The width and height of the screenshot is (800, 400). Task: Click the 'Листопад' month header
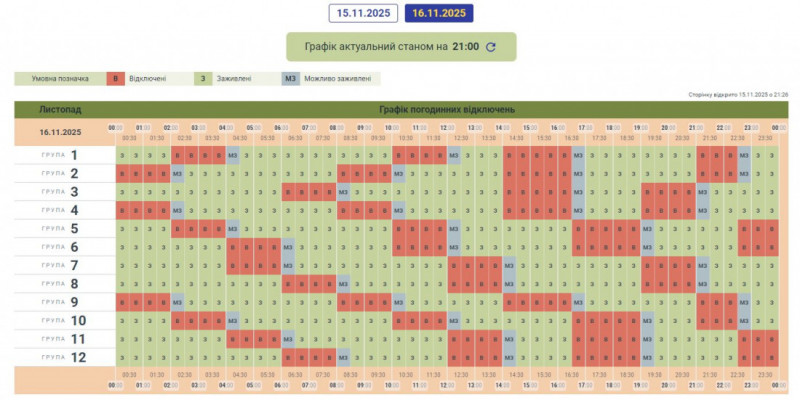coord(60,108)
